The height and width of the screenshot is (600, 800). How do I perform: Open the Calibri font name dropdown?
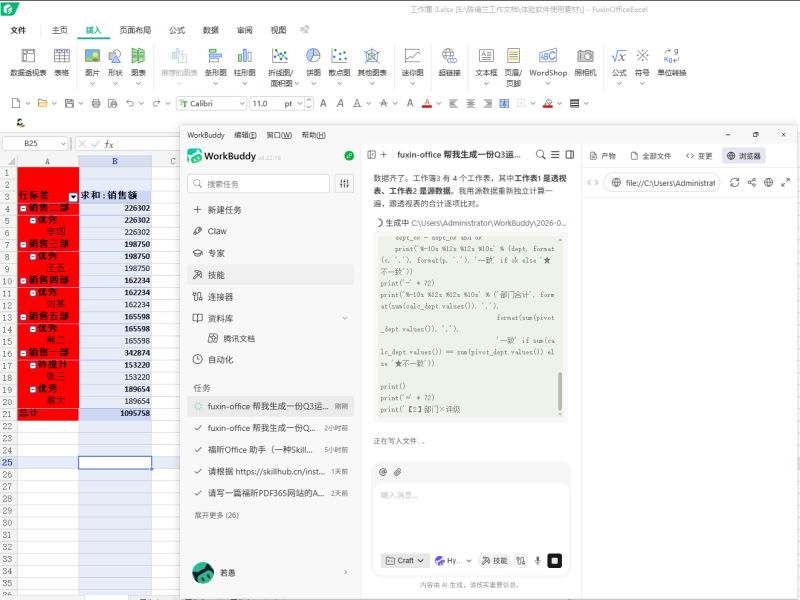click(x=242, y=104)
